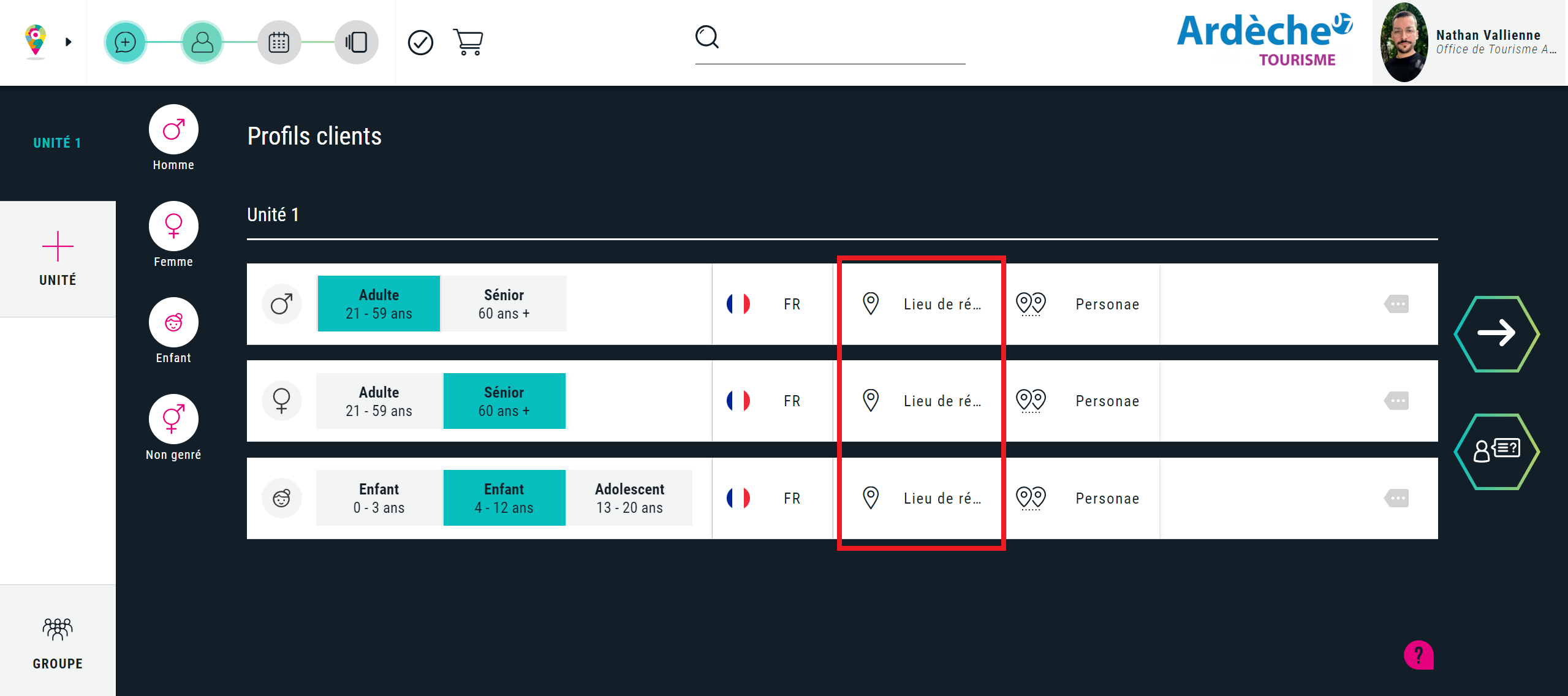The height and width of the screenshot is (696, 1568).
Task: Select Sénior 60 ans + for male profile
Action: point(504,304)
